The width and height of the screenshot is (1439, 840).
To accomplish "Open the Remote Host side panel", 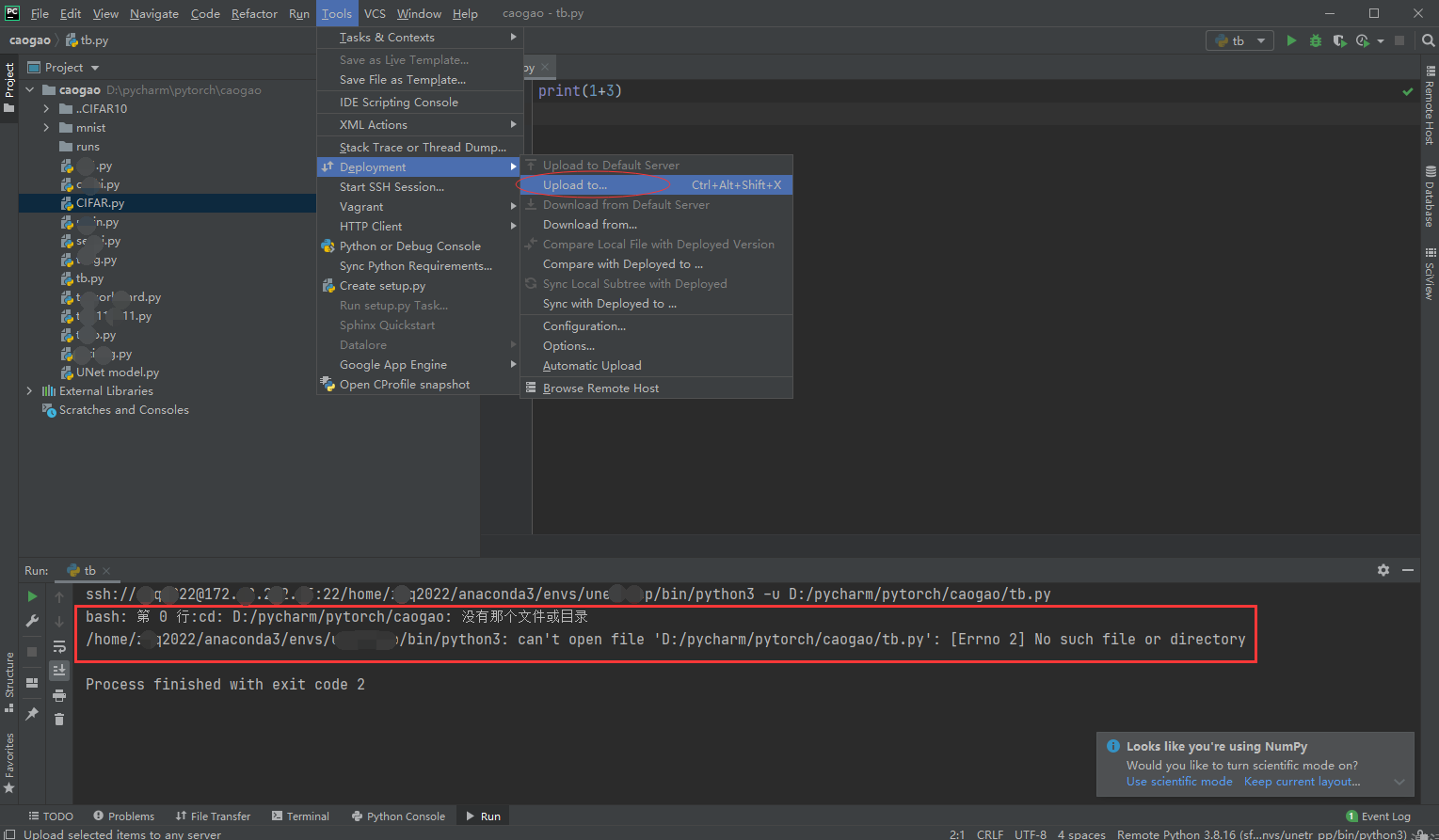I will click(1430, 105).
